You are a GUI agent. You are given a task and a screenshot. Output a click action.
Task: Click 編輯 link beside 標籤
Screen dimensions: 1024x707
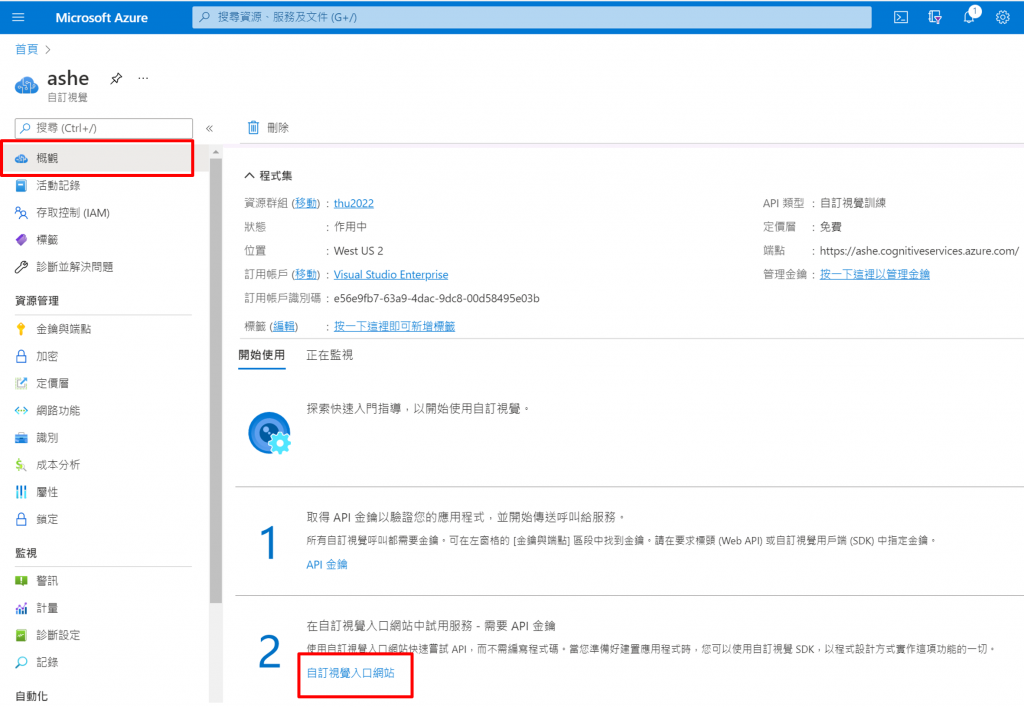[x=284, y=326]
